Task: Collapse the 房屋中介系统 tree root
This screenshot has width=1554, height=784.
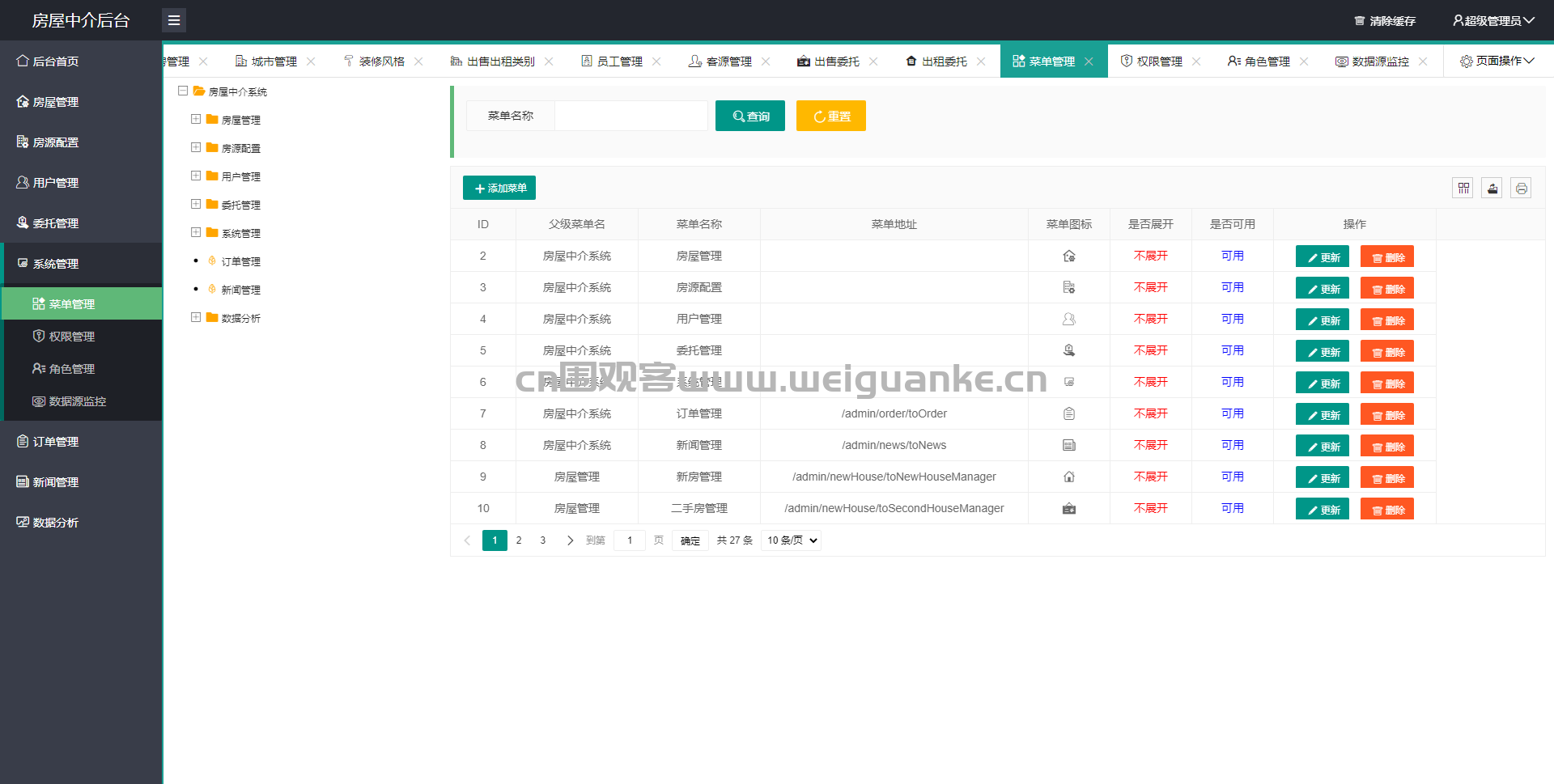Action: coord(183,91)
